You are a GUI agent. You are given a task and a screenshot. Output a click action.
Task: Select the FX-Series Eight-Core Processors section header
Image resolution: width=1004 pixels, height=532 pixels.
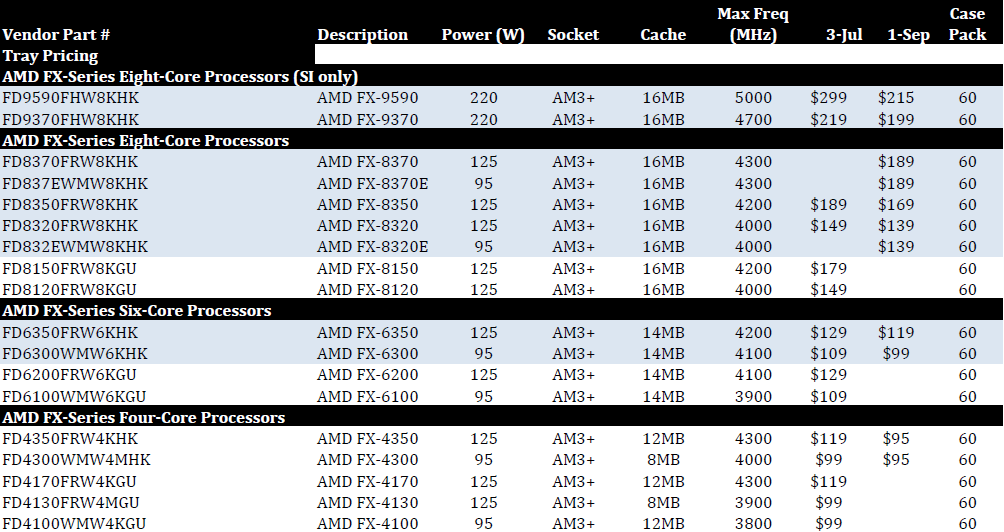[145, 141]
